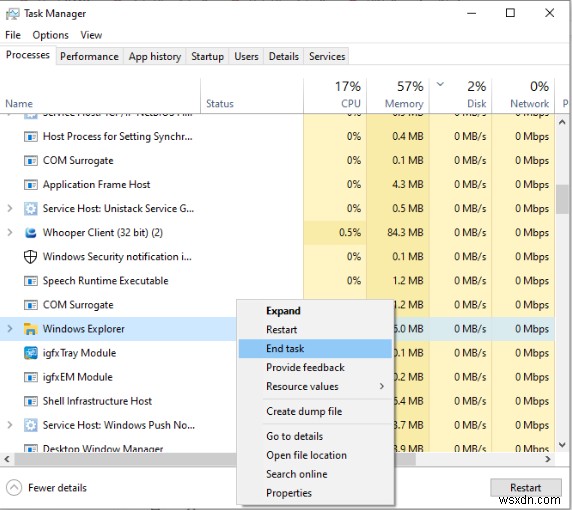Click the sort indicator chevron beside Memory
Image resolution: width=572 pixels, height=510 pixels.
tap(440, 85)
